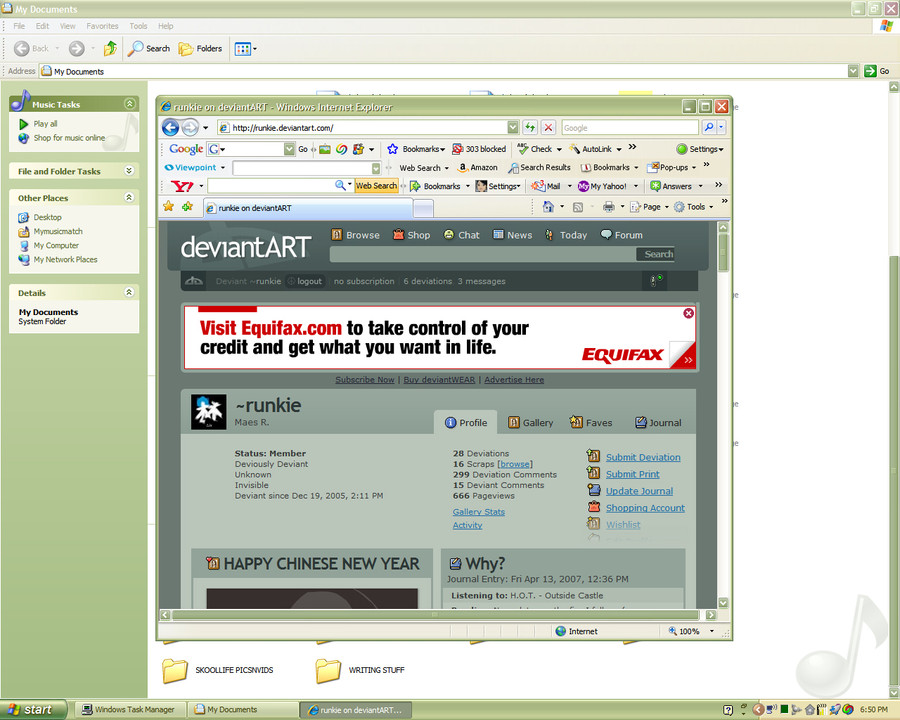Click the Yahoo! logo icon
900x720 pixels.
tap(182, 186)
